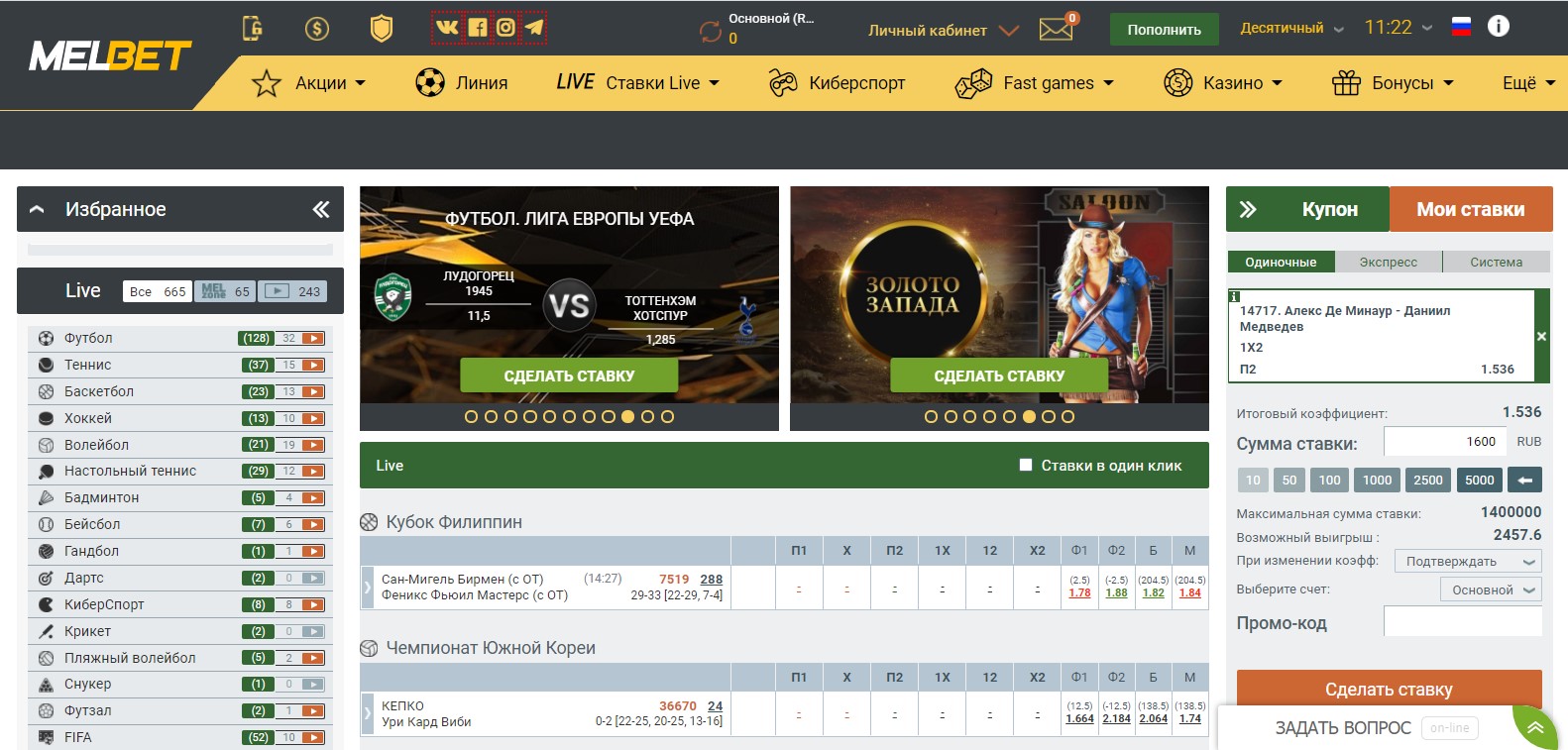1568x750 pixels.
Task: Set stake with 5000 quick button
Action: click(1479, 480)
